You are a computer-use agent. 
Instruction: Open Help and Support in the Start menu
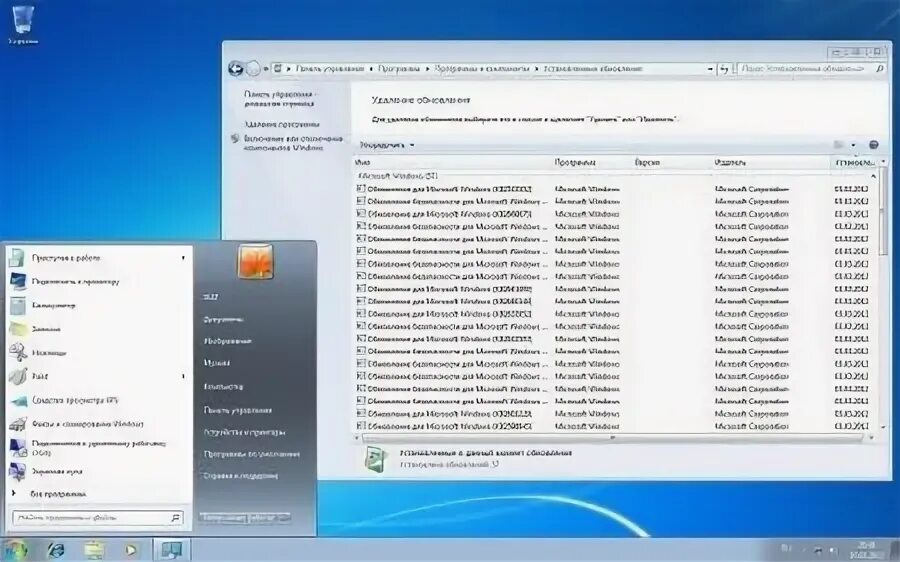pos(240,476)
